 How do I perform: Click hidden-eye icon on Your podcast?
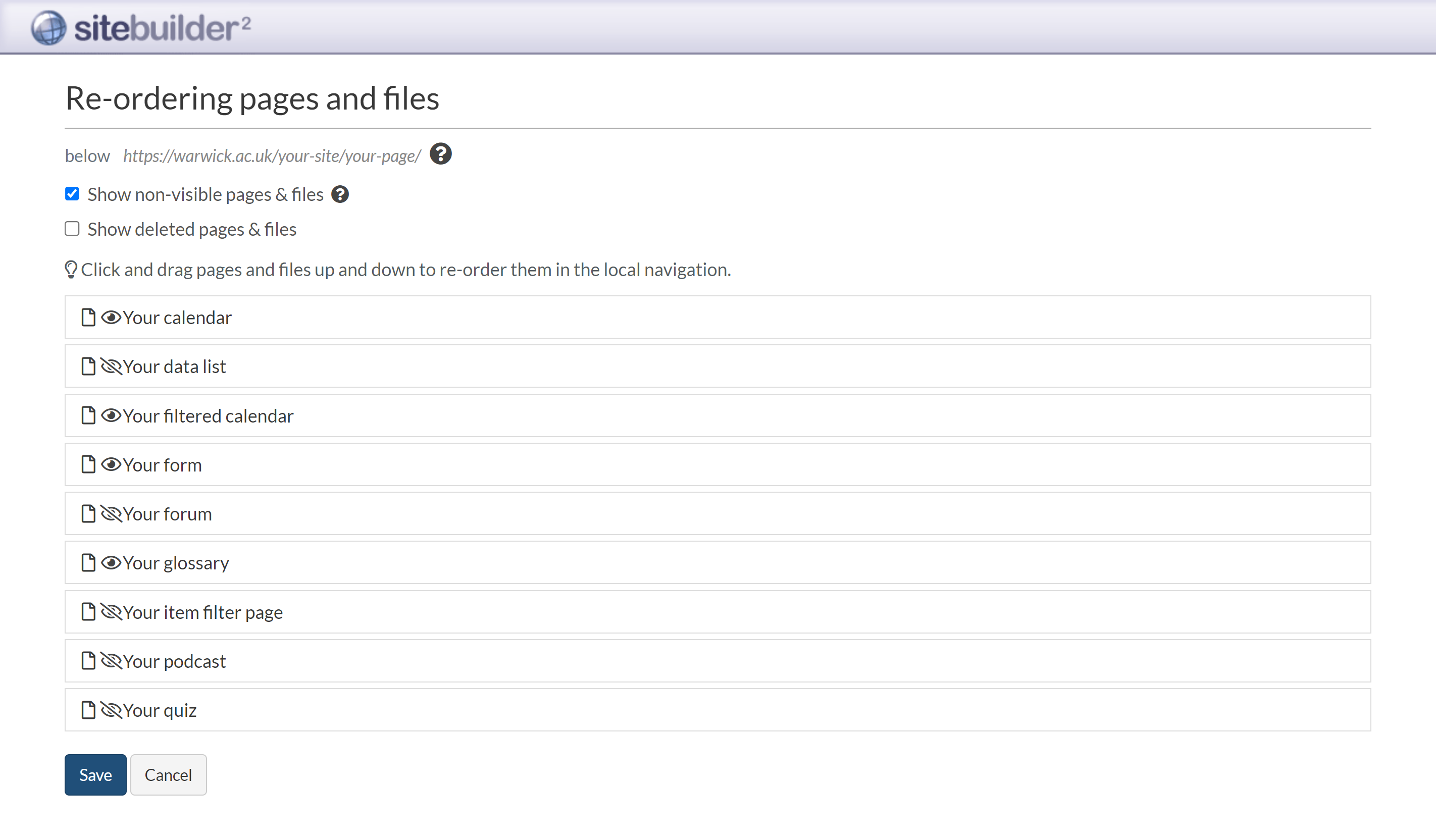(x=111, y=661)
